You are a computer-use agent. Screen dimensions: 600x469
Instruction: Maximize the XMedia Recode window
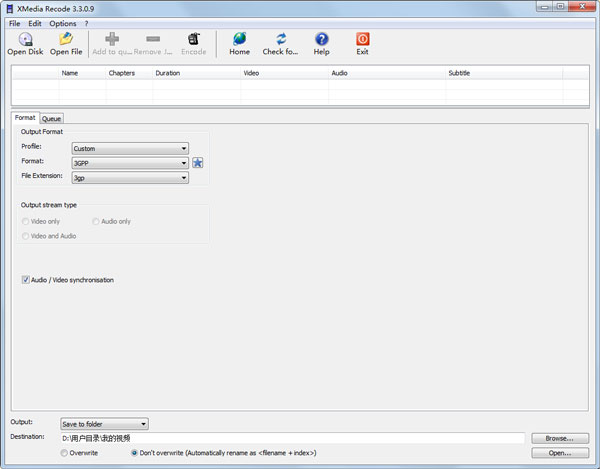[561, 7]
